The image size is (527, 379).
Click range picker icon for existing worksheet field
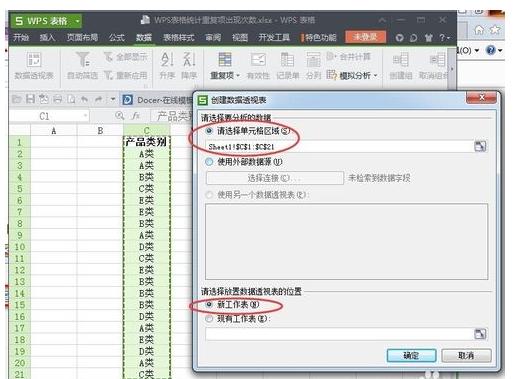480,334
